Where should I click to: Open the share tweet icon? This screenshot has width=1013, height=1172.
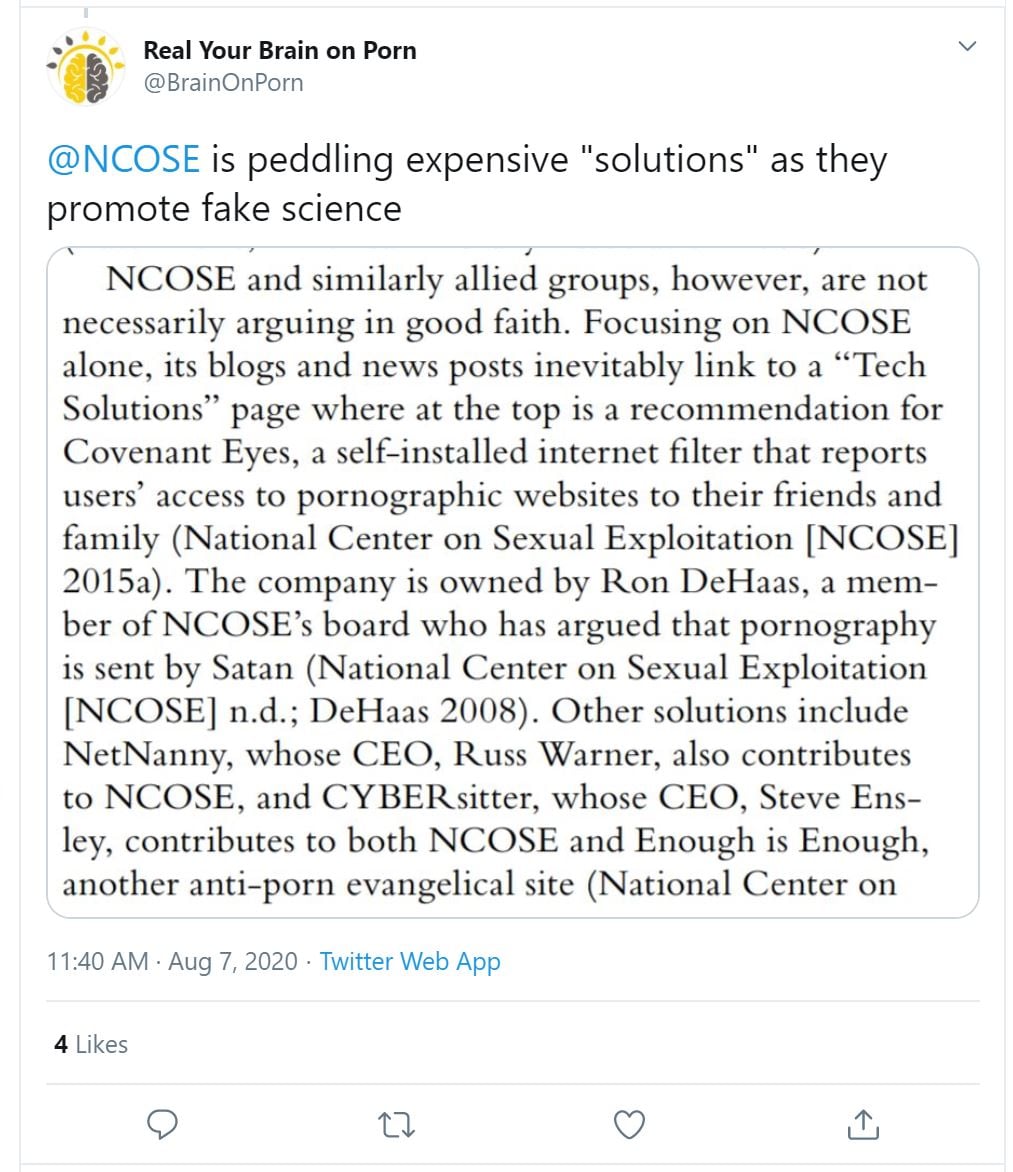click(x=862, y=1125)
